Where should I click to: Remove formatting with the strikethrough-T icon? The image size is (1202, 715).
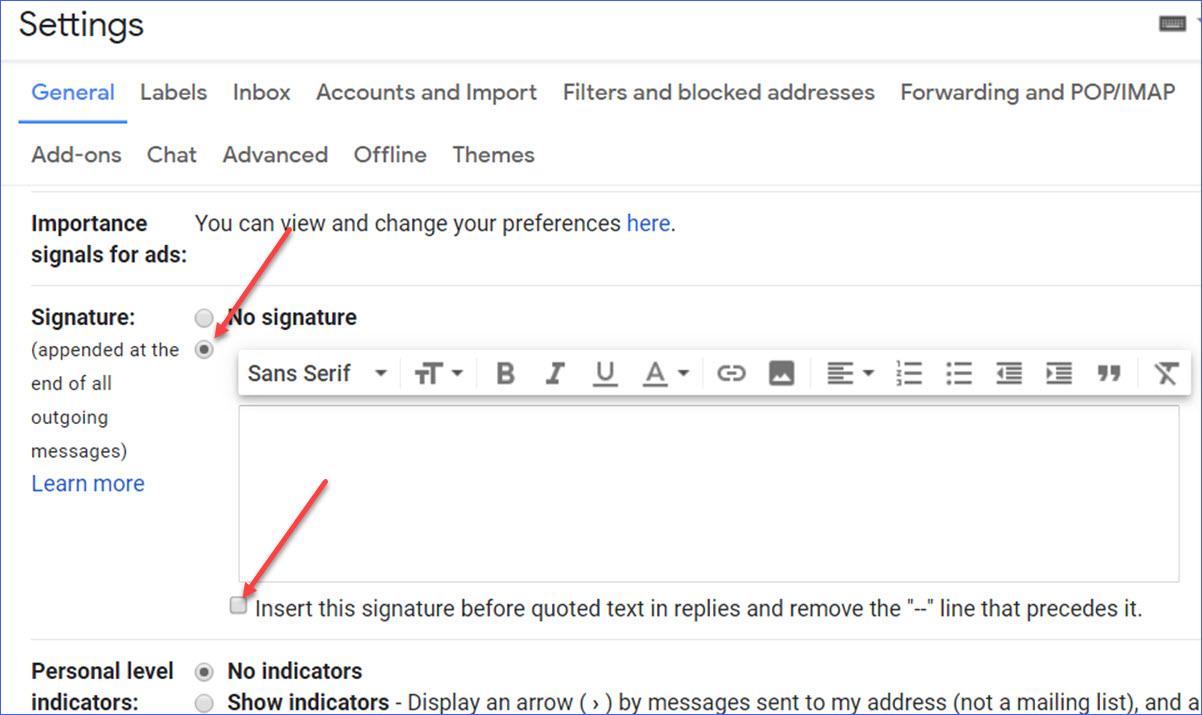point(1166,372)
